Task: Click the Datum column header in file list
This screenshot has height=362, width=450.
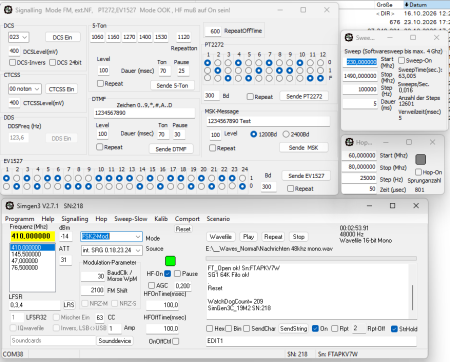Action: (x=426, y=5)
